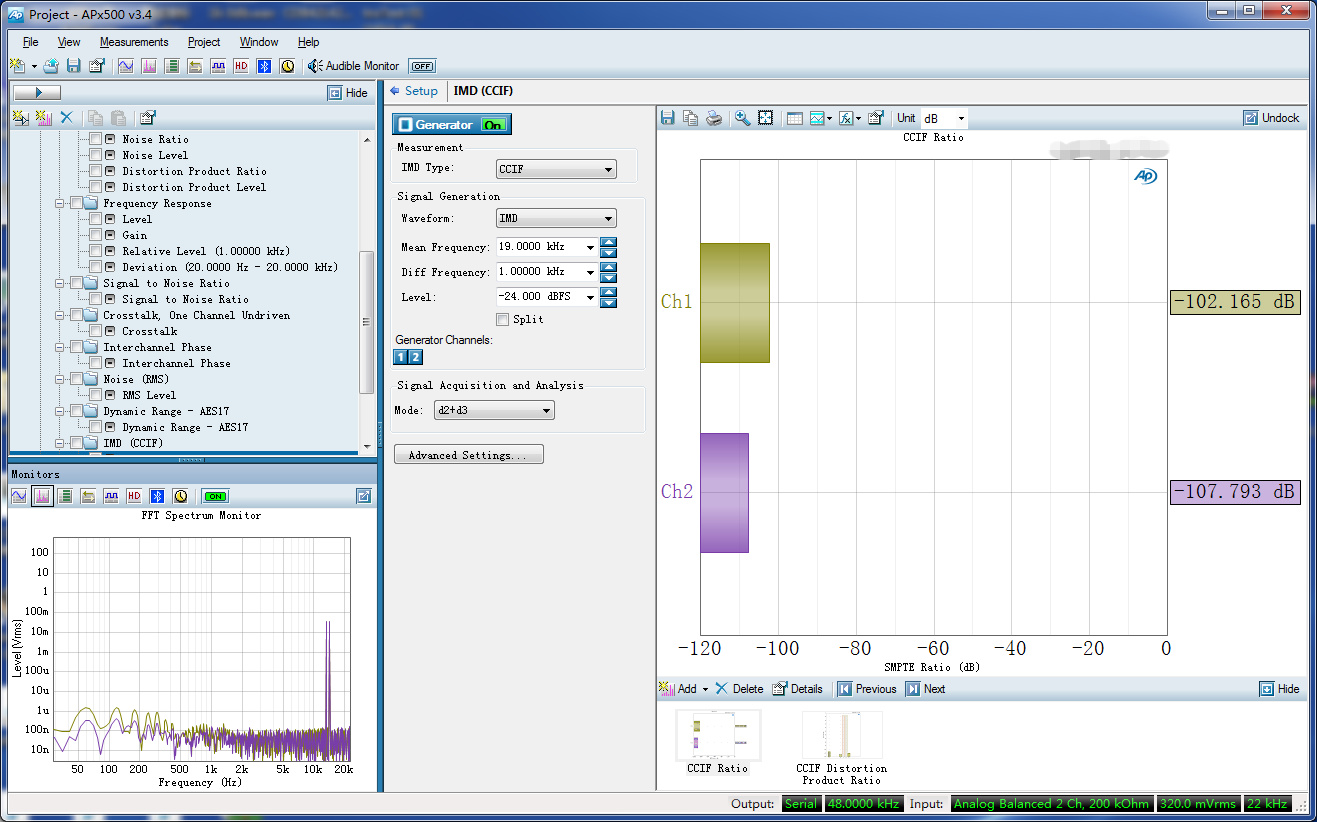Pop out the Monitors panel
1317x822 pixels.
364,496
